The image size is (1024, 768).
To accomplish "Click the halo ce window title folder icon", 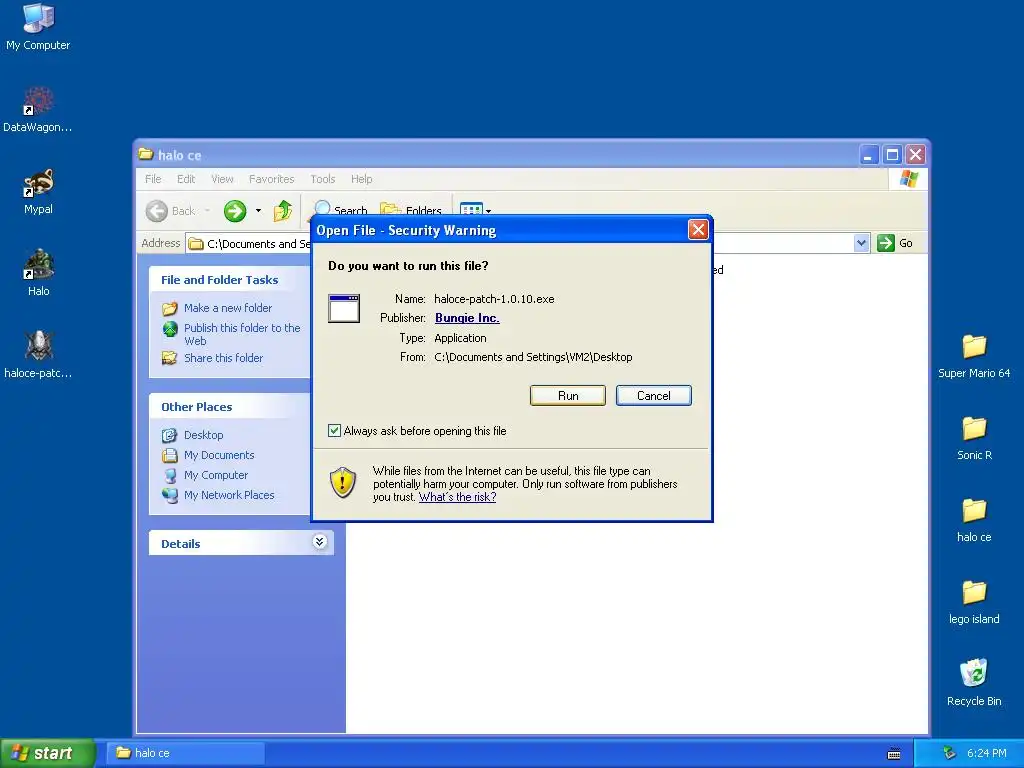I will pos(146,155).
